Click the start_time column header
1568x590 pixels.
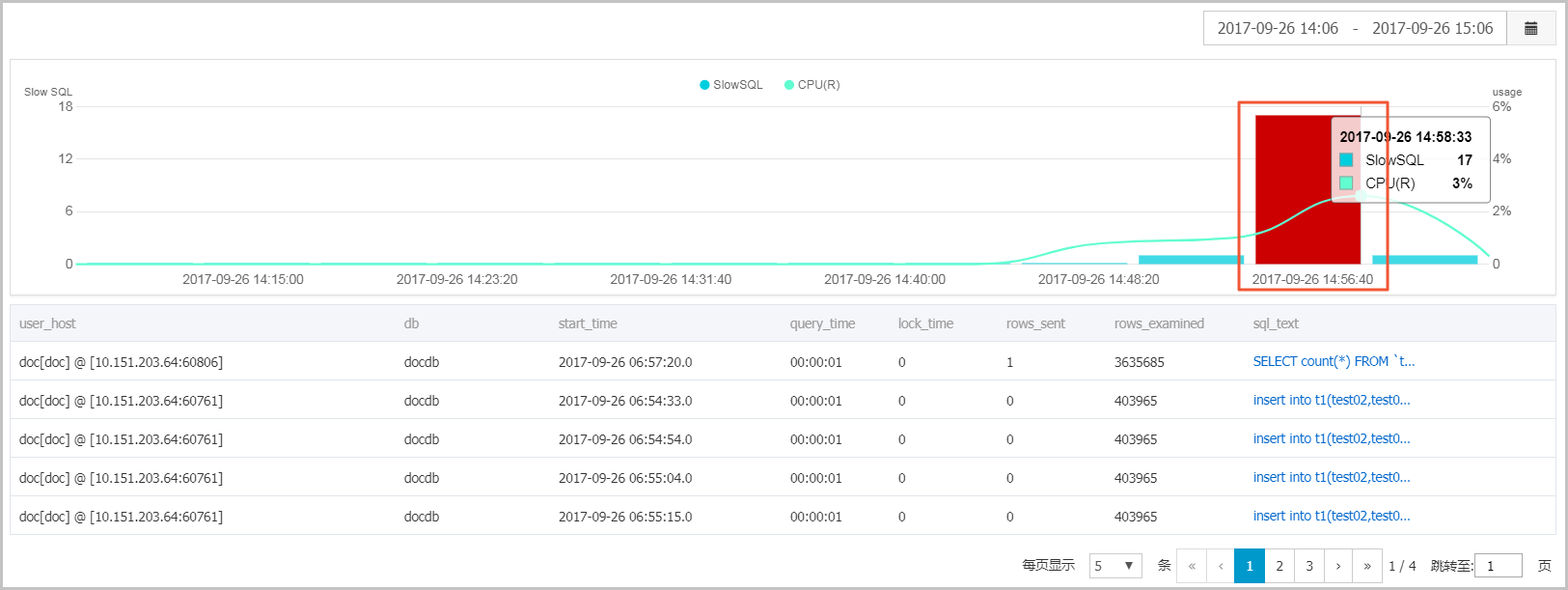[x=588, y=323]
